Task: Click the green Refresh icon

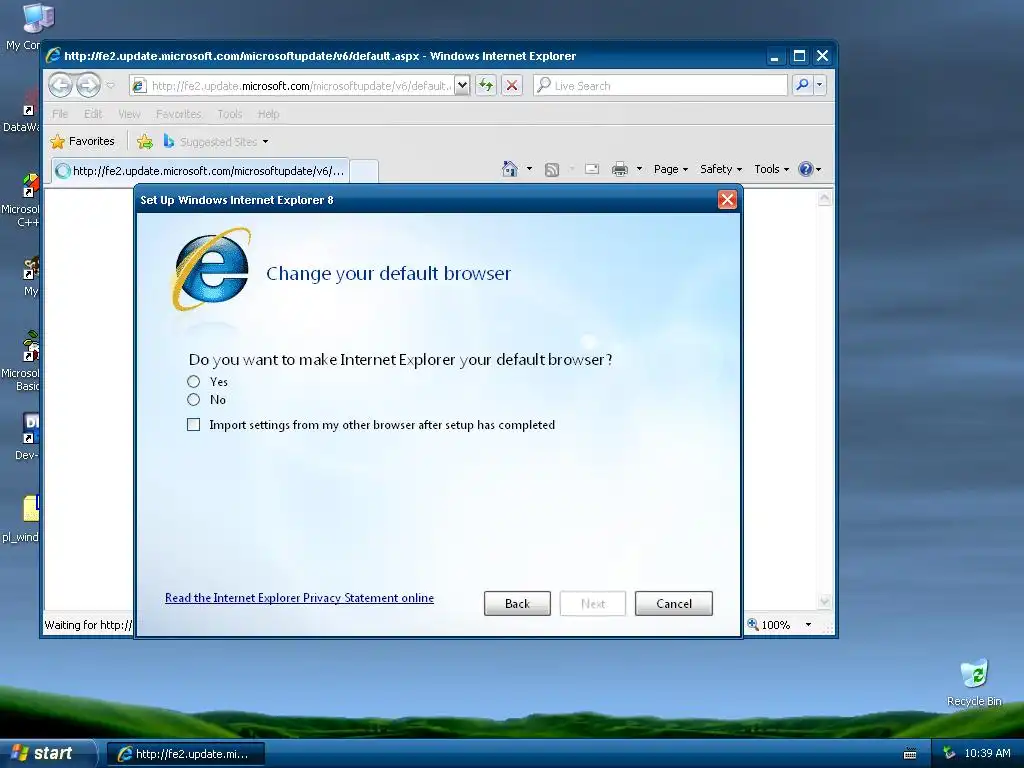Action: [486, 86]
